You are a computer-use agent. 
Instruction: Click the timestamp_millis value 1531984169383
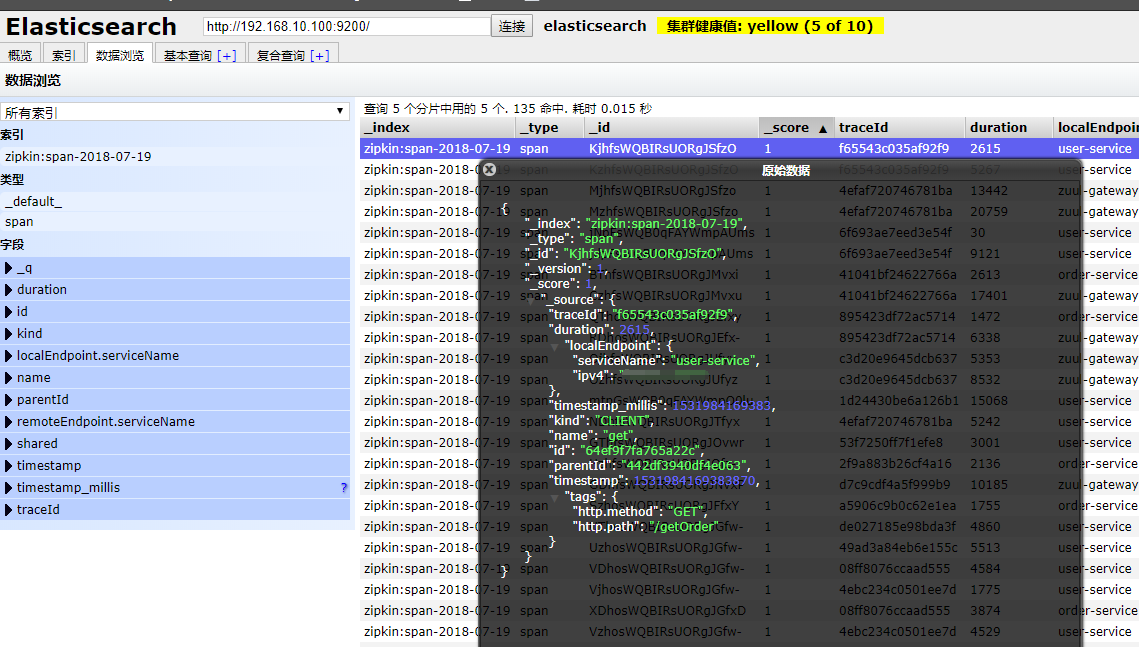(721, 405)
